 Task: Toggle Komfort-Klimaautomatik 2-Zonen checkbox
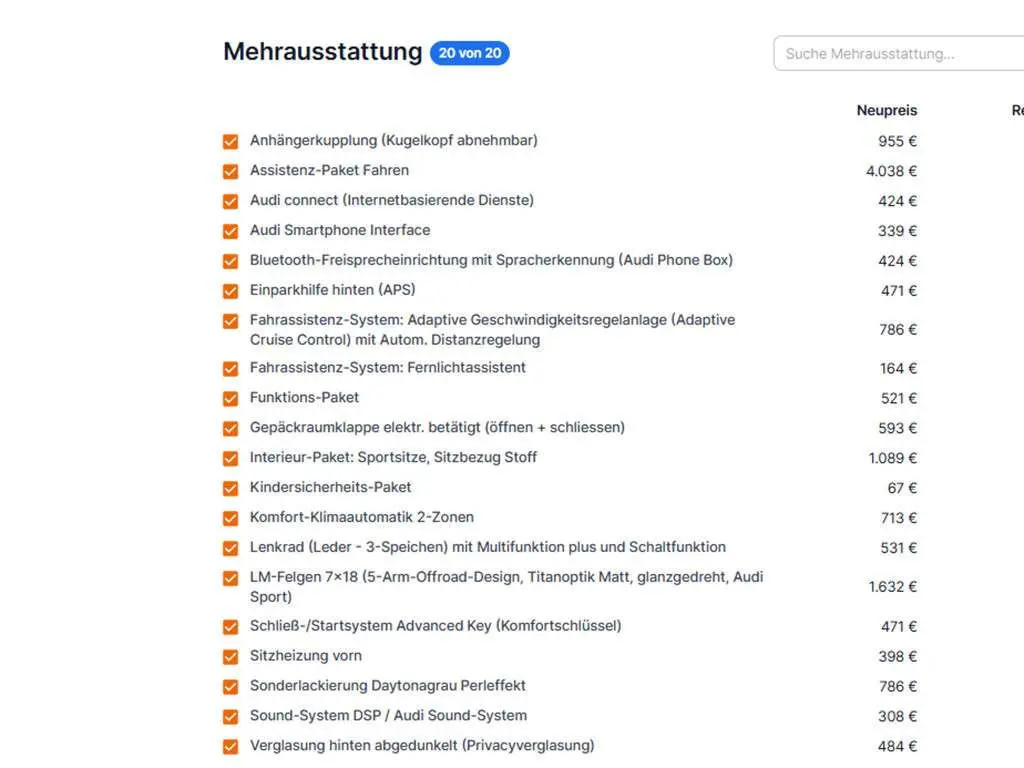click(231, 519)
